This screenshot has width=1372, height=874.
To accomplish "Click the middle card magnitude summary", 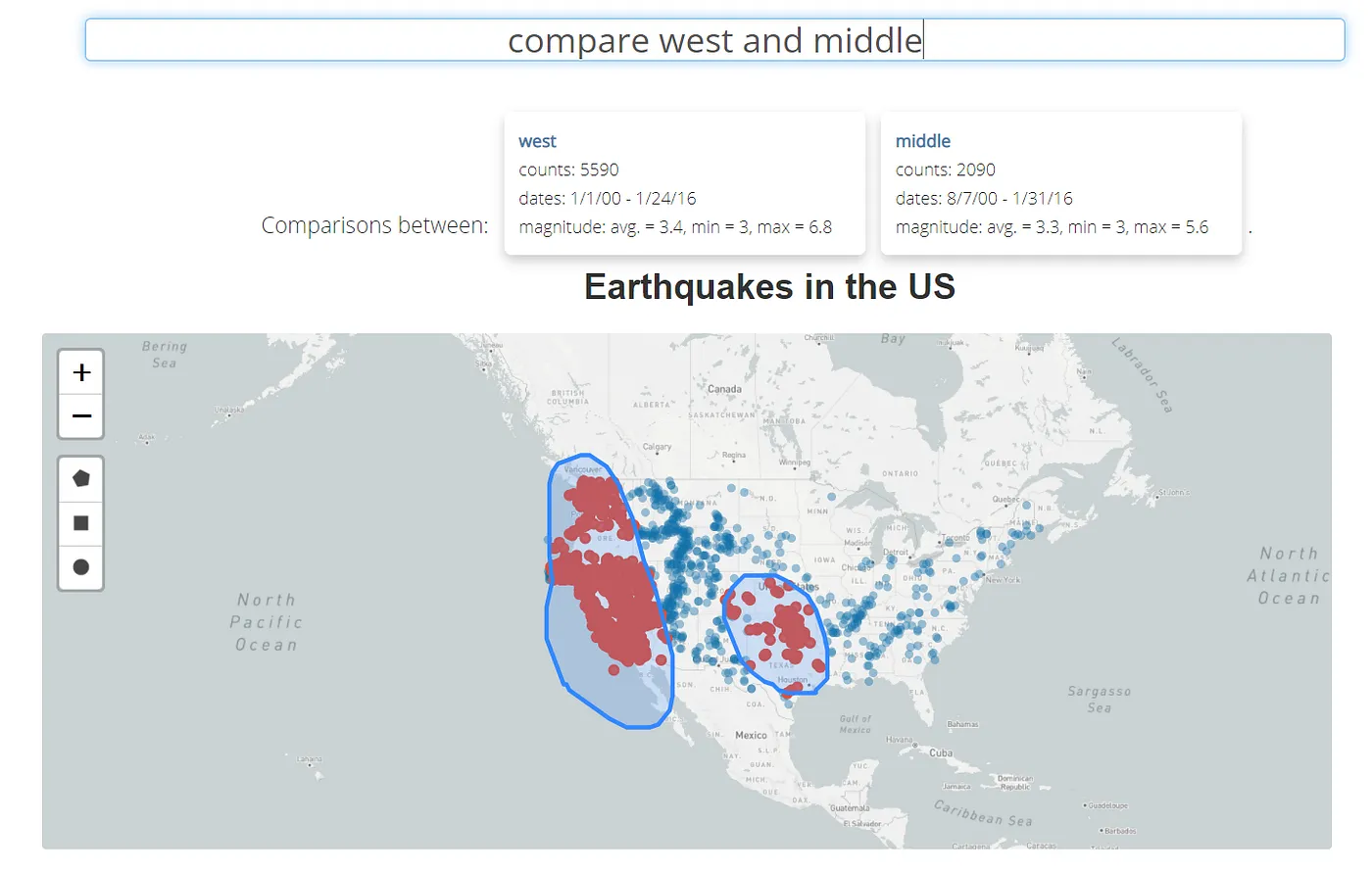I will pos(1052,227).
